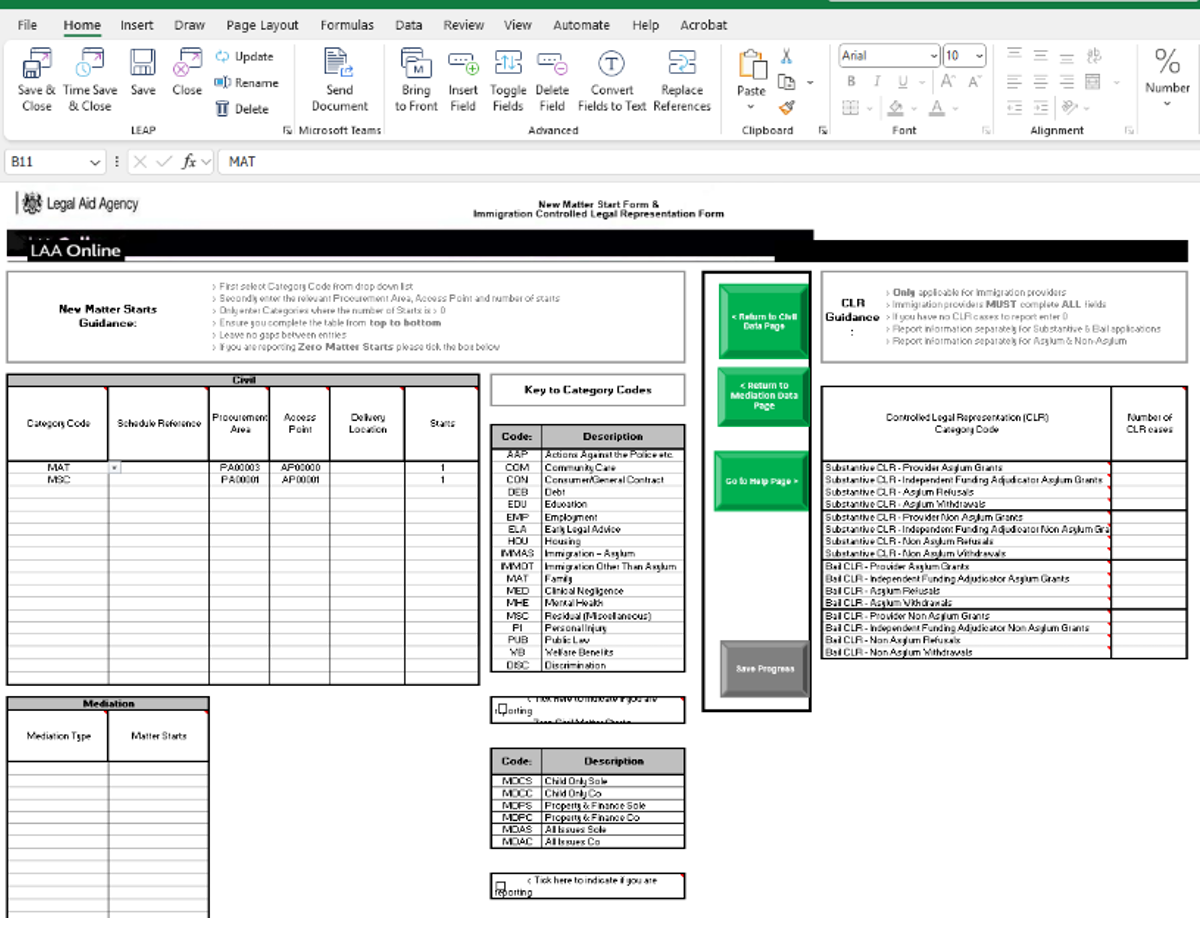
Task: Click the Bring to Front icon
Action: point(416,65)
